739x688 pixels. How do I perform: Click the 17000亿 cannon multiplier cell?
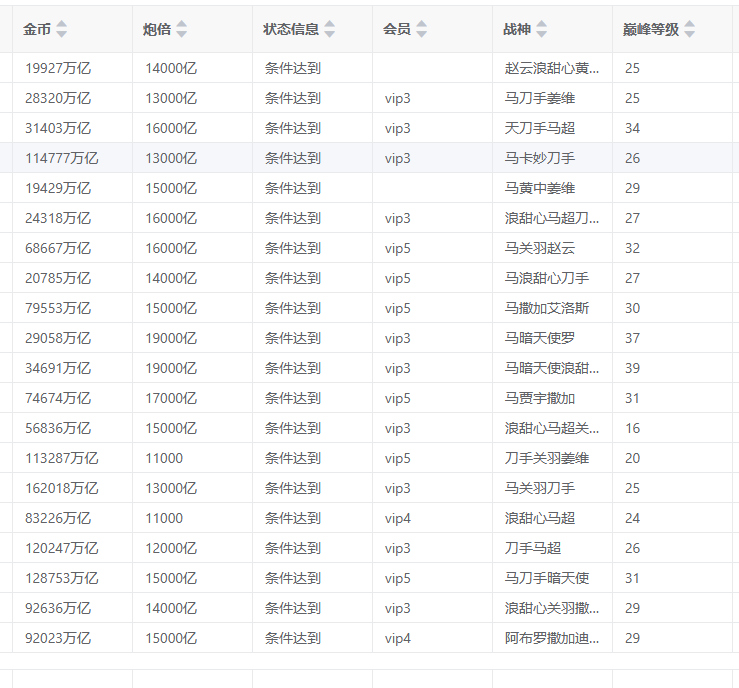click(171, 398)
